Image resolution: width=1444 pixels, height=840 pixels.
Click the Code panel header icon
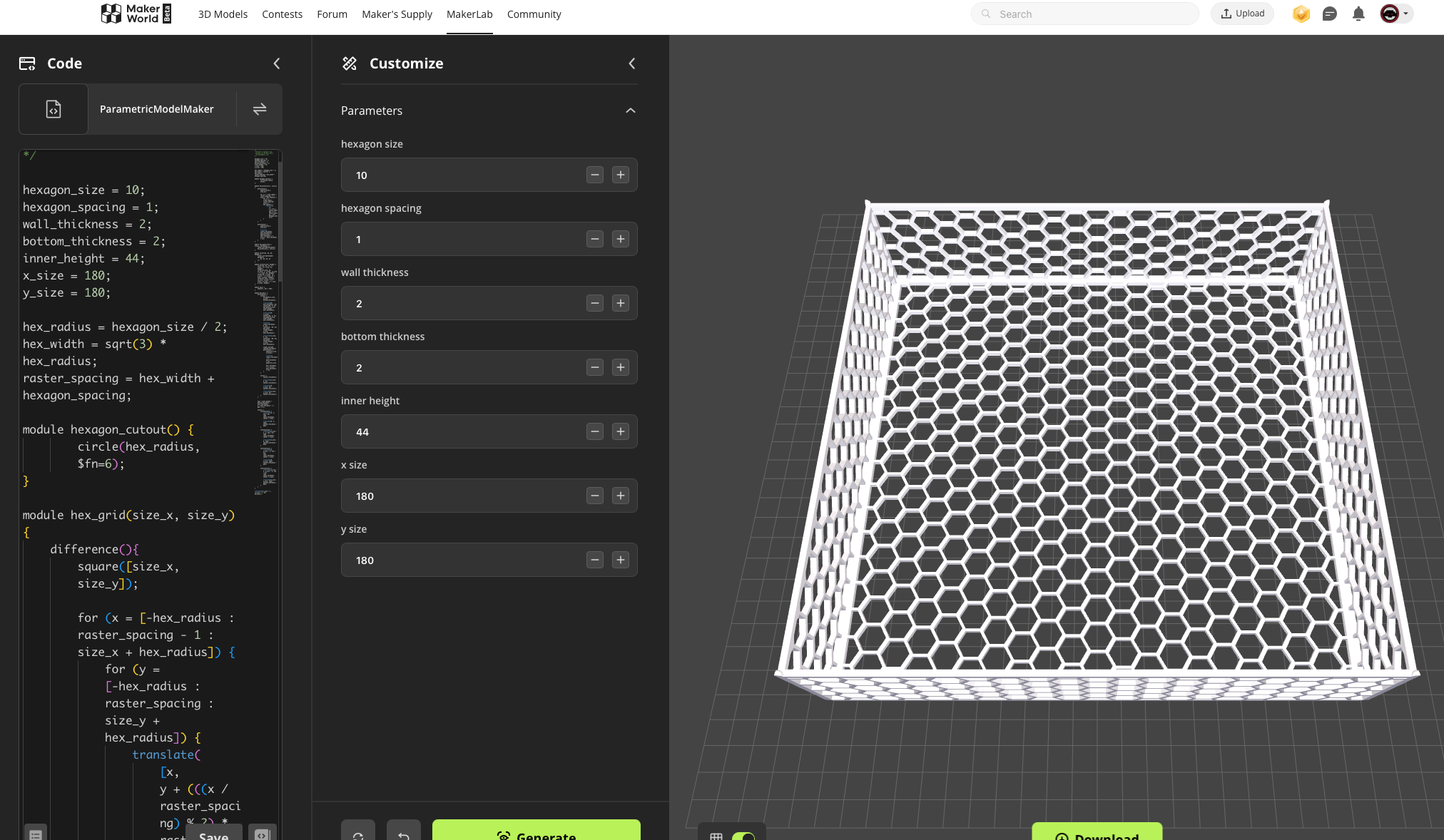27,63
